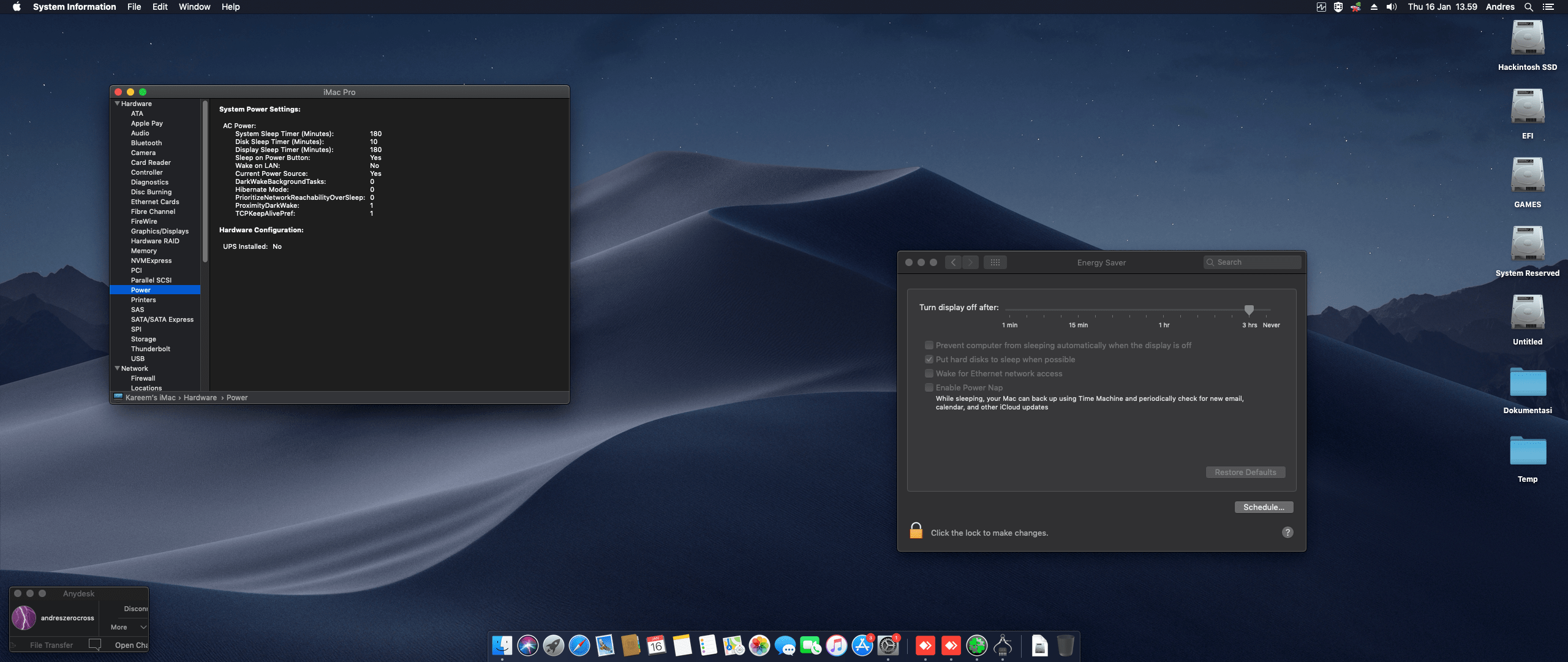Image resolution: width=1568 pixels, height=662 pixels.
Task: Select Graphics/Displays in the hardware list
Action: pyautogui.click(x=159, y=231)
